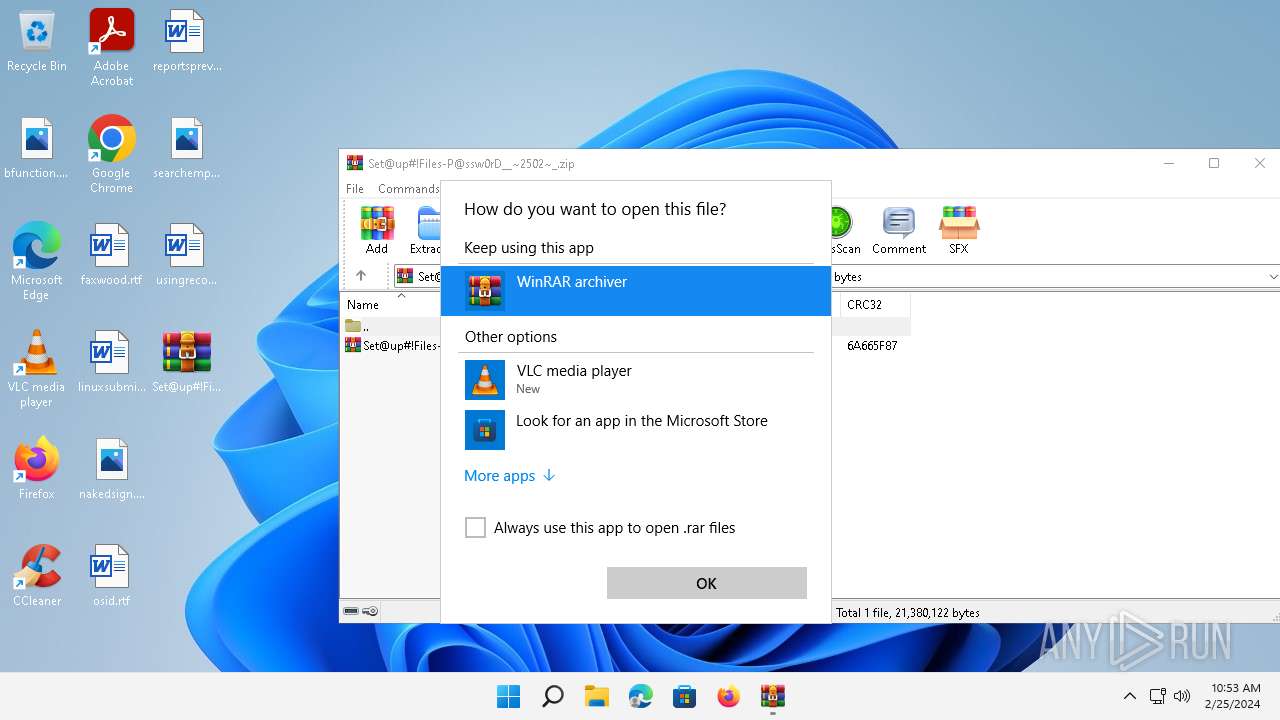The image size is (1280, 720).
Task: Click the key icon in WinRAR status bar
Action: click(370, 611)
